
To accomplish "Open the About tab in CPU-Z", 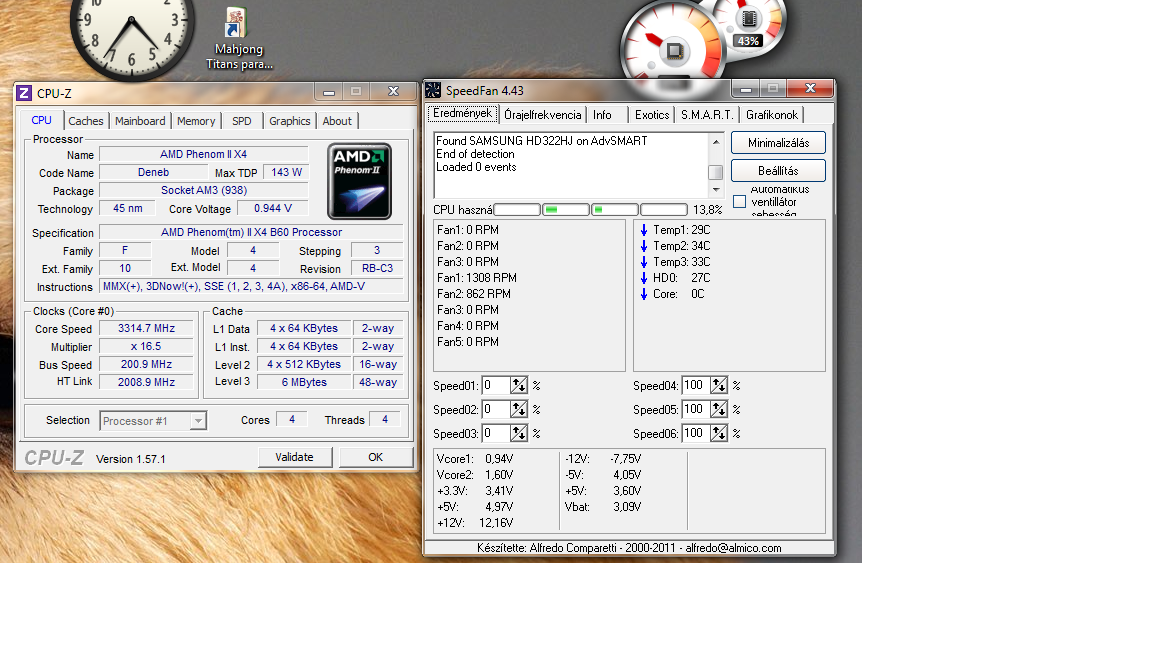I will (337, 121).
